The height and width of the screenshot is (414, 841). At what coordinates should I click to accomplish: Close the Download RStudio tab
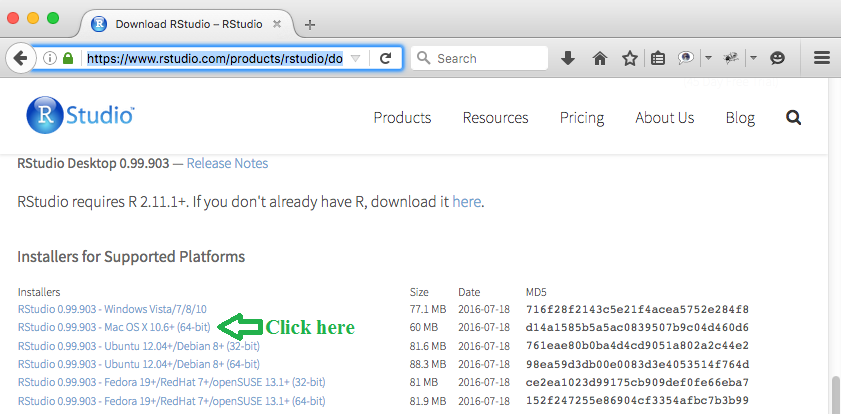[x=277, y=24]
